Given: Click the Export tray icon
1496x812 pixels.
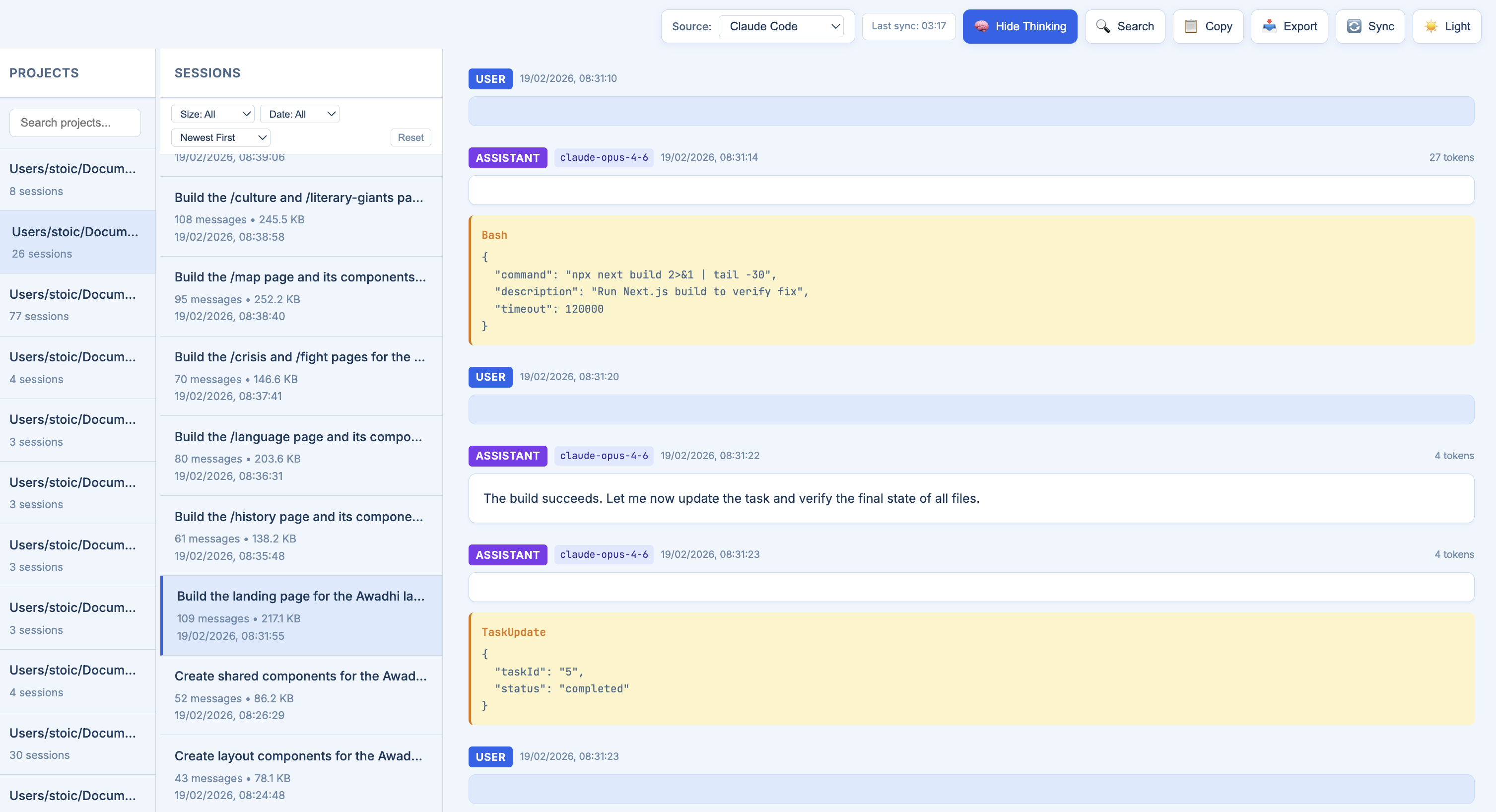Looking at the screenshot, I should pos(1269,26).
